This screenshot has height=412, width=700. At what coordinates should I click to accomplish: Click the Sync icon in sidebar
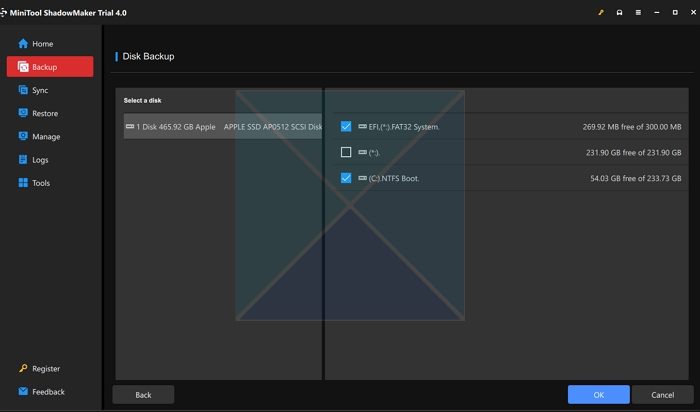23,90
